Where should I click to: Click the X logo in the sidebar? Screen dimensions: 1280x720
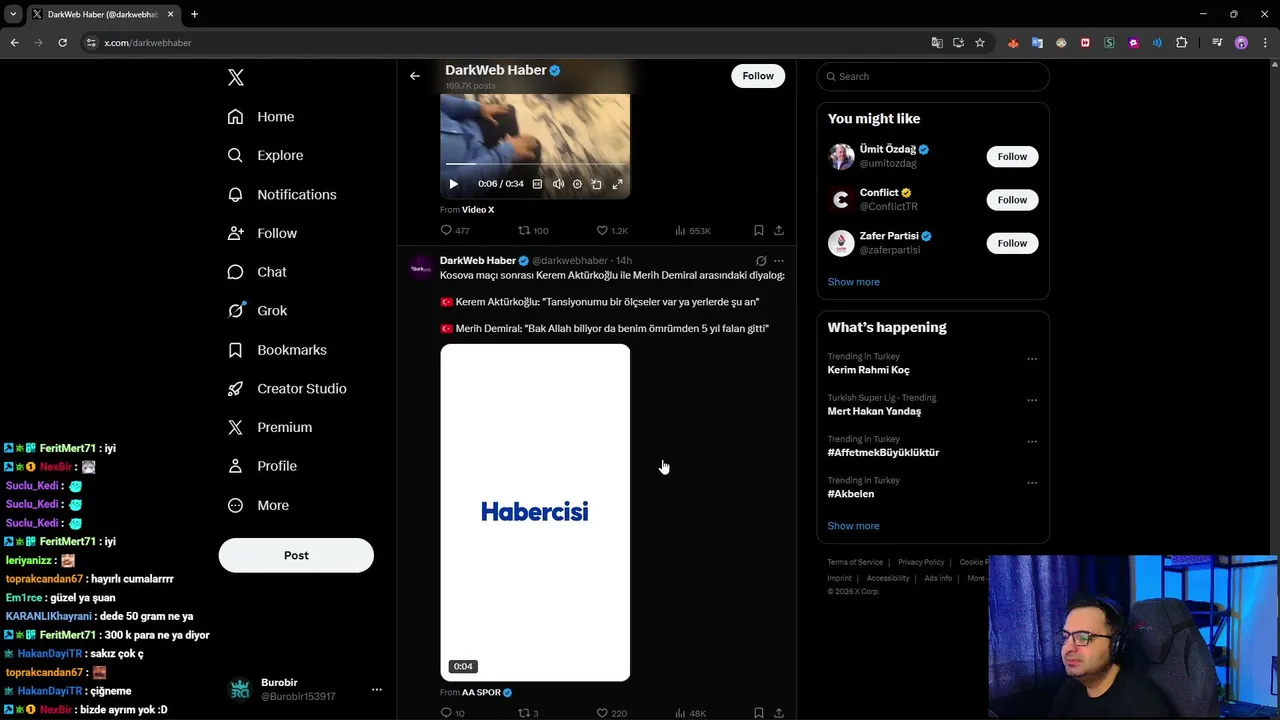(x=235, y=78)
